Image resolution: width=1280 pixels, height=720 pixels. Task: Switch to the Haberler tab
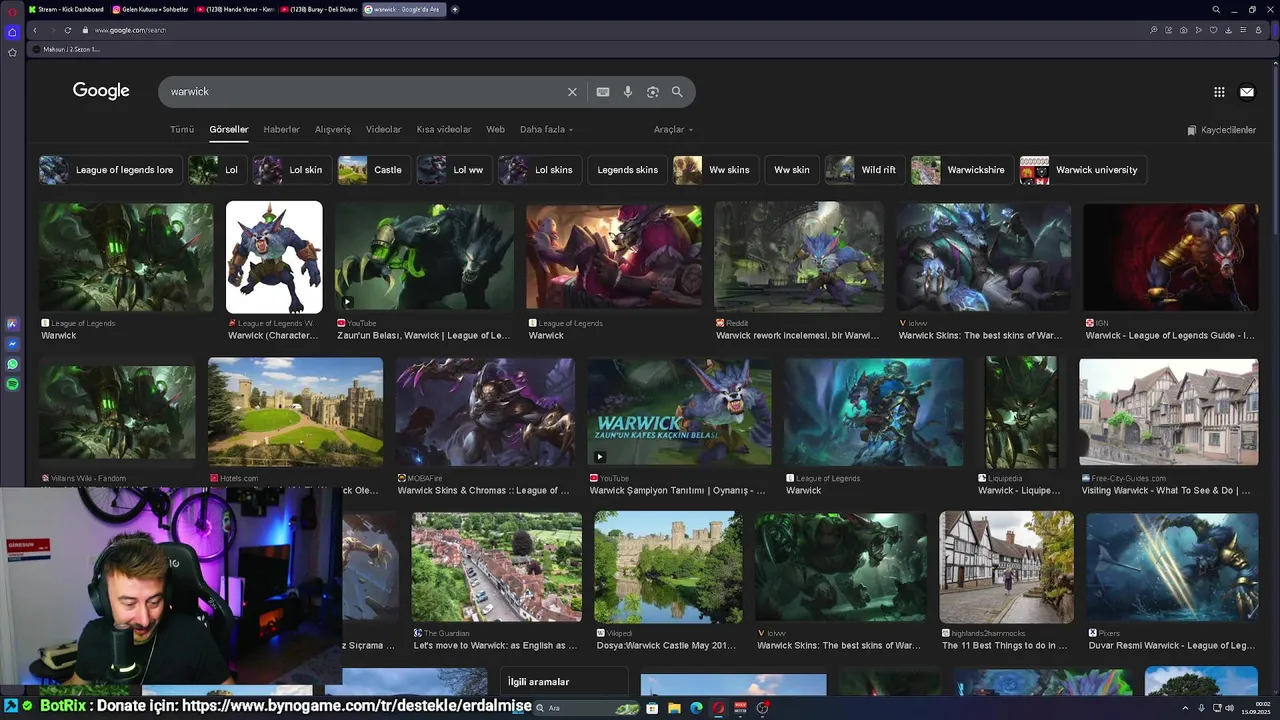281,129
